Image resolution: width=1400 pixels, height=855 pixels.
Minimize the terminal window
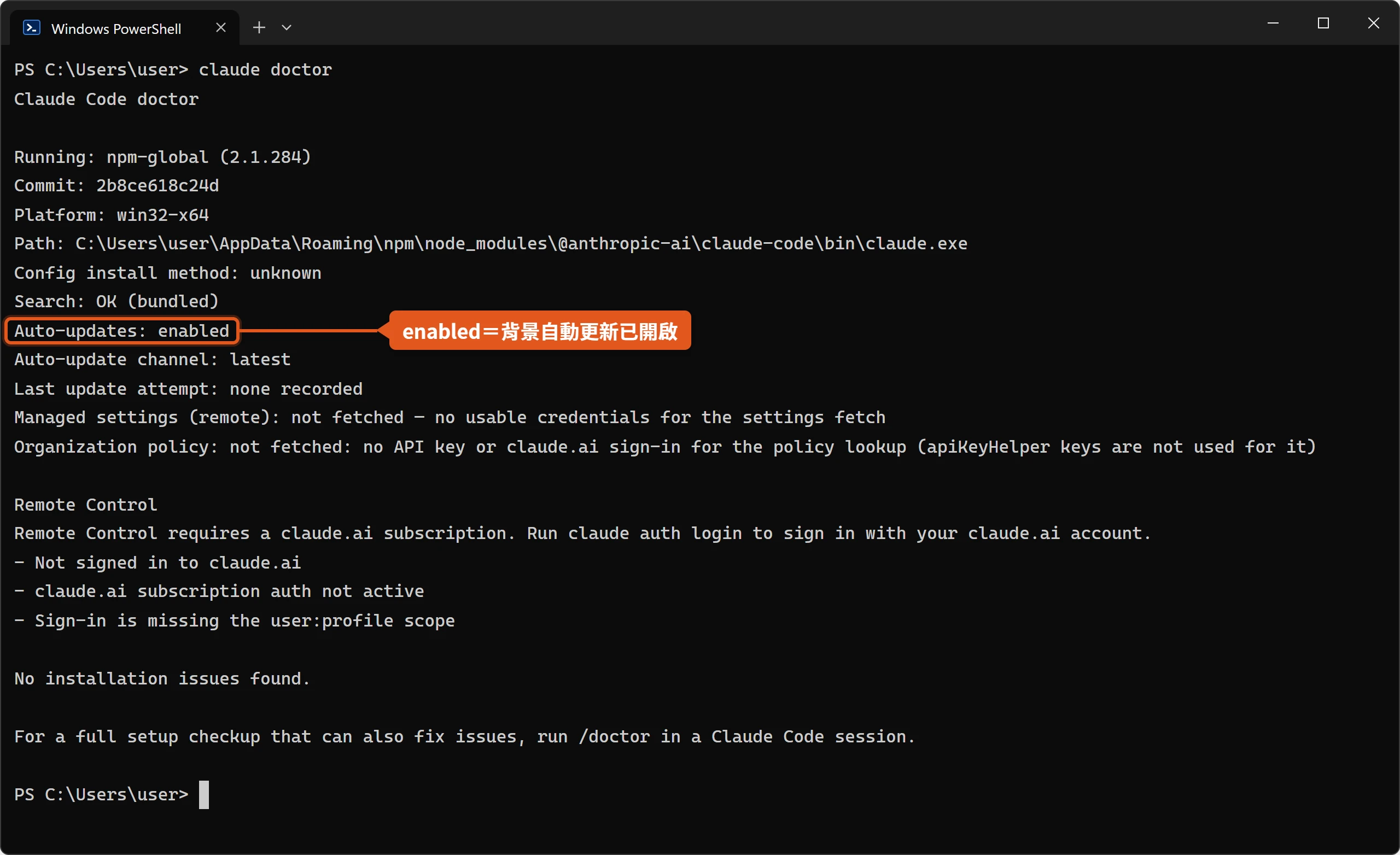[x=1273, y=24]
